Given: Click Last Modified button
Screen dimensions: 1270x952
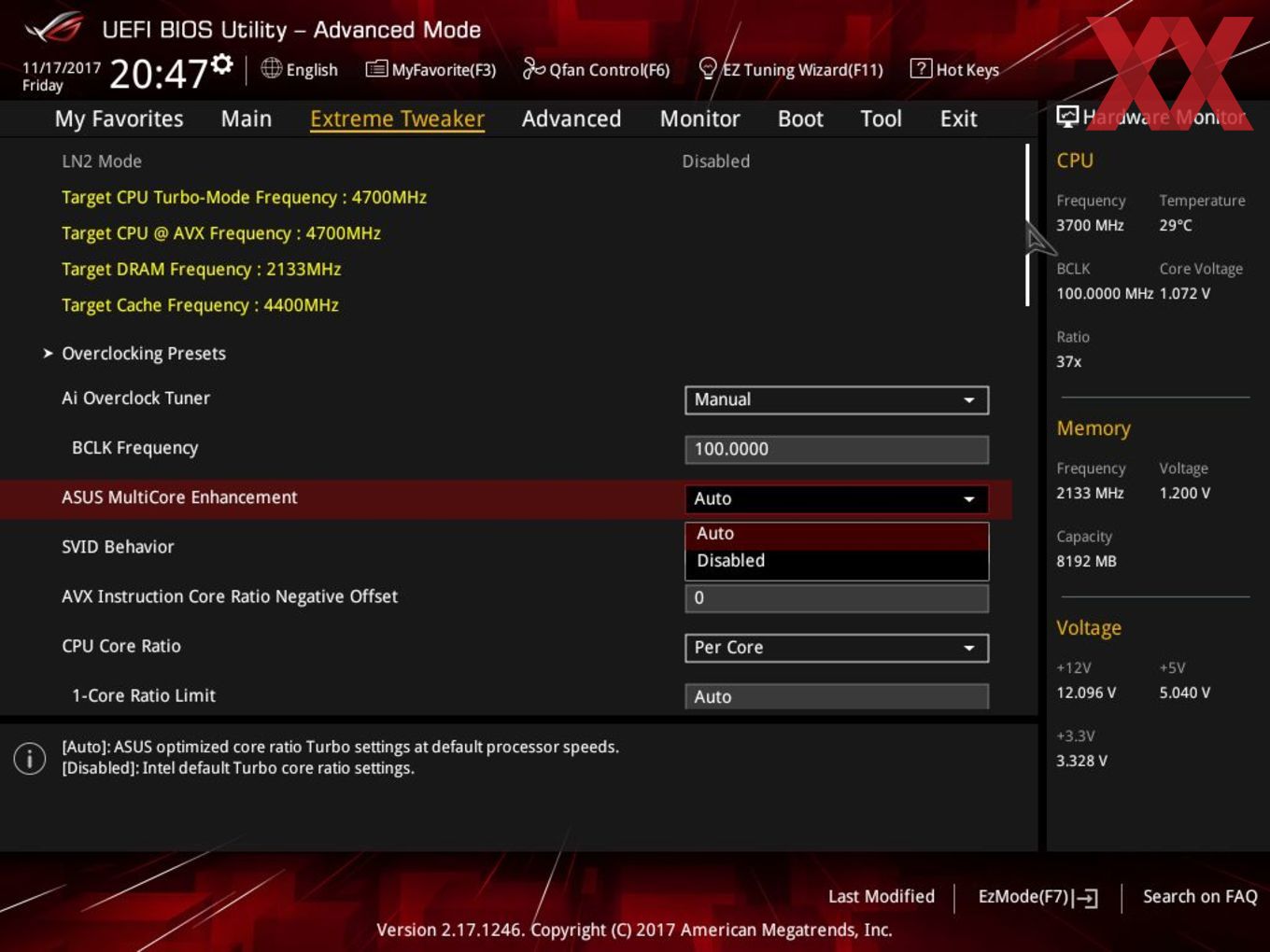Looking at the screenshot, I should point(882,897).
